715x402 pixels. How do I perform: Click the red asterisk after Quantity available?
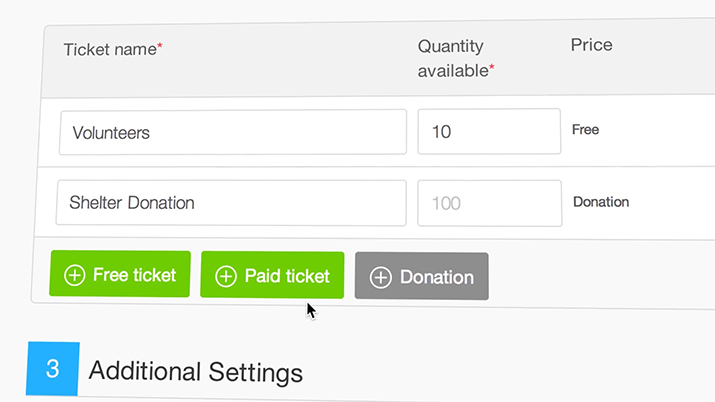(492, 67)
